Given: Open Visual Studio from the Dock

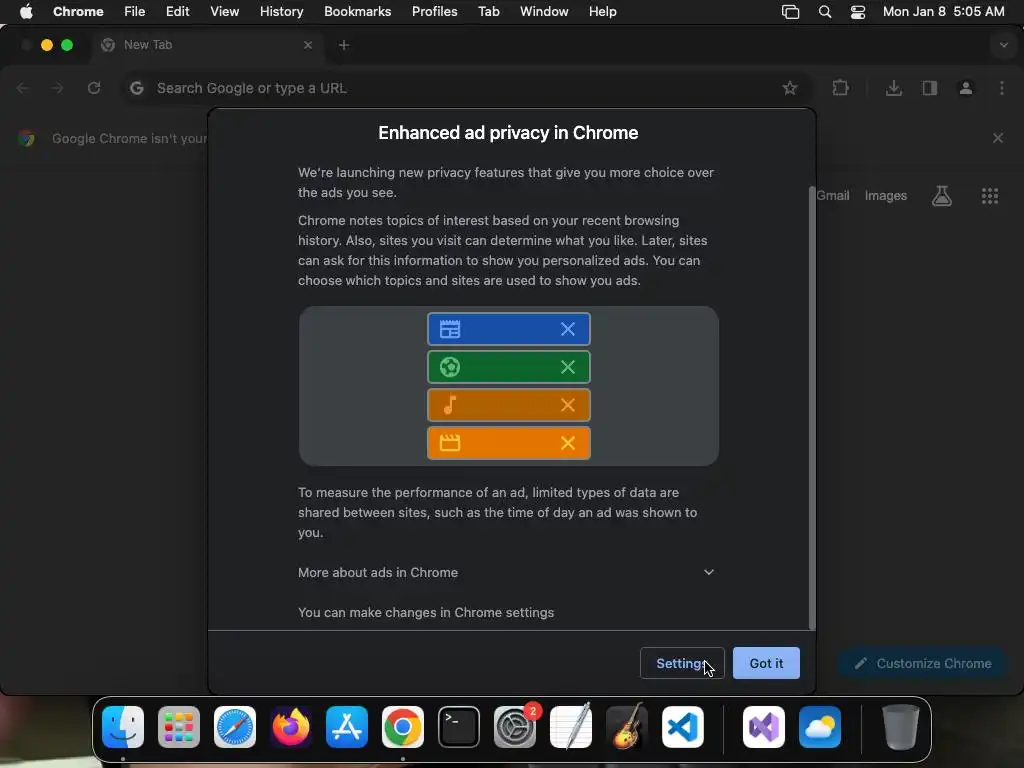Looking at the screenshot, I should [764, 727].
